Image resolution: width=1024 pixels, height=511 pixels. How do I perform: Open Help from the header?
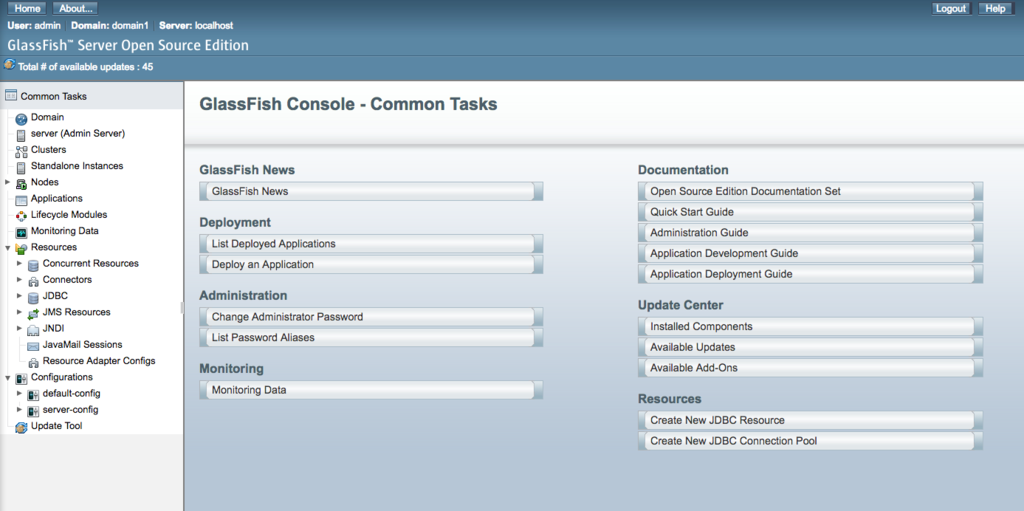click(996, 8)
